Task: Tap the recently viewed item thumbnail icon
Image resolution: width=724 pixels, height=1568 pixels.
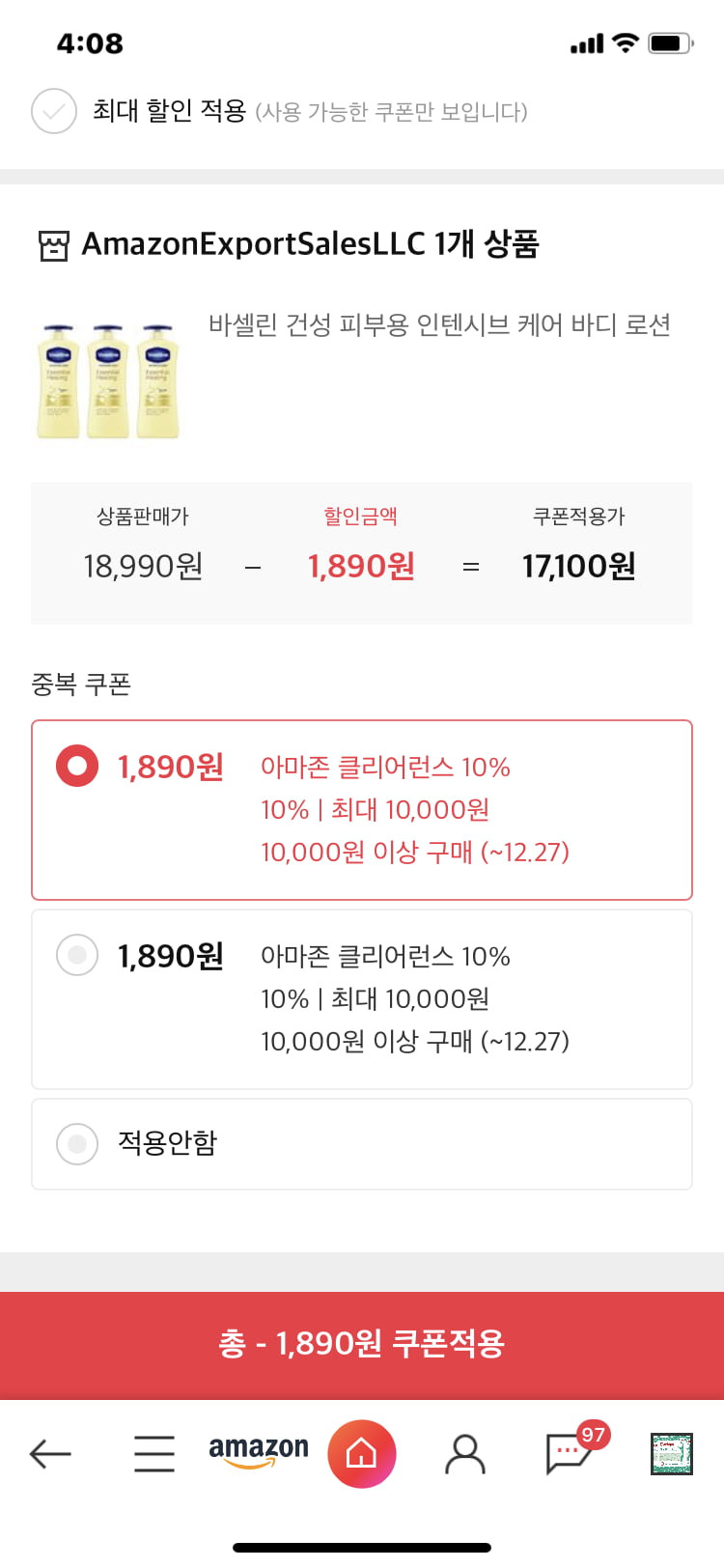Action: [672, 1453]
